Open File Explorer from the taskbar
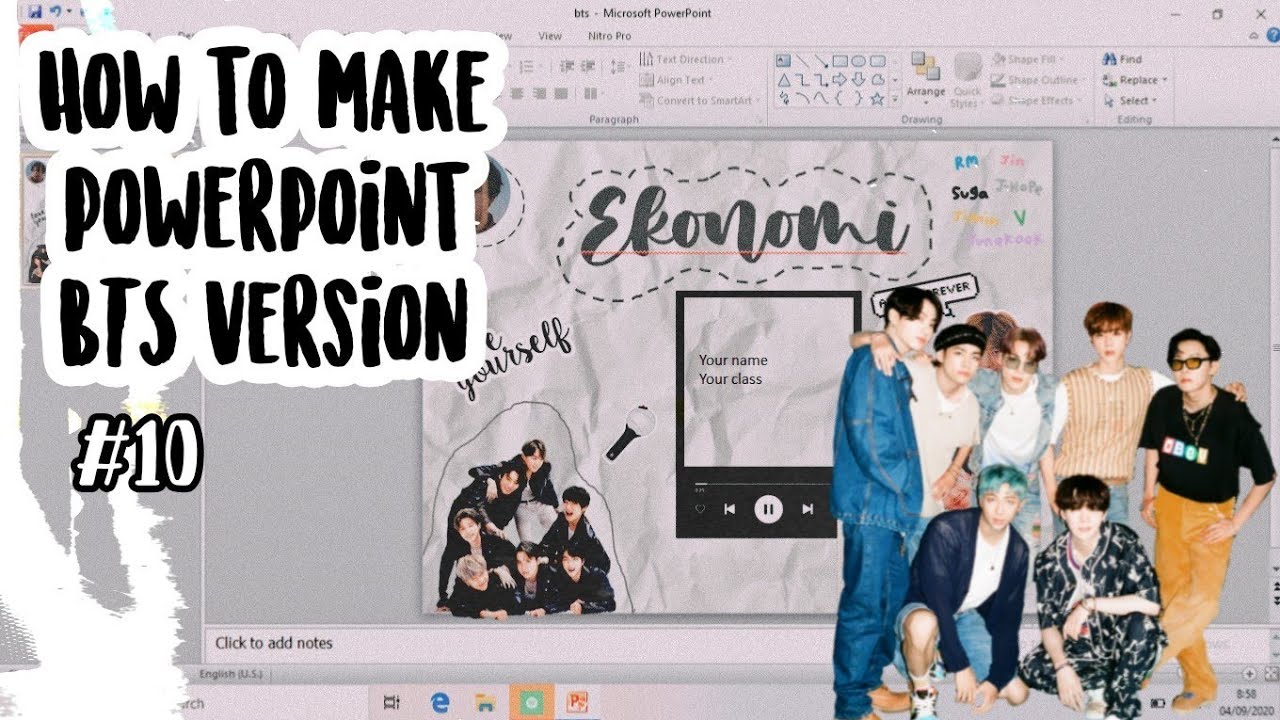 485,703
